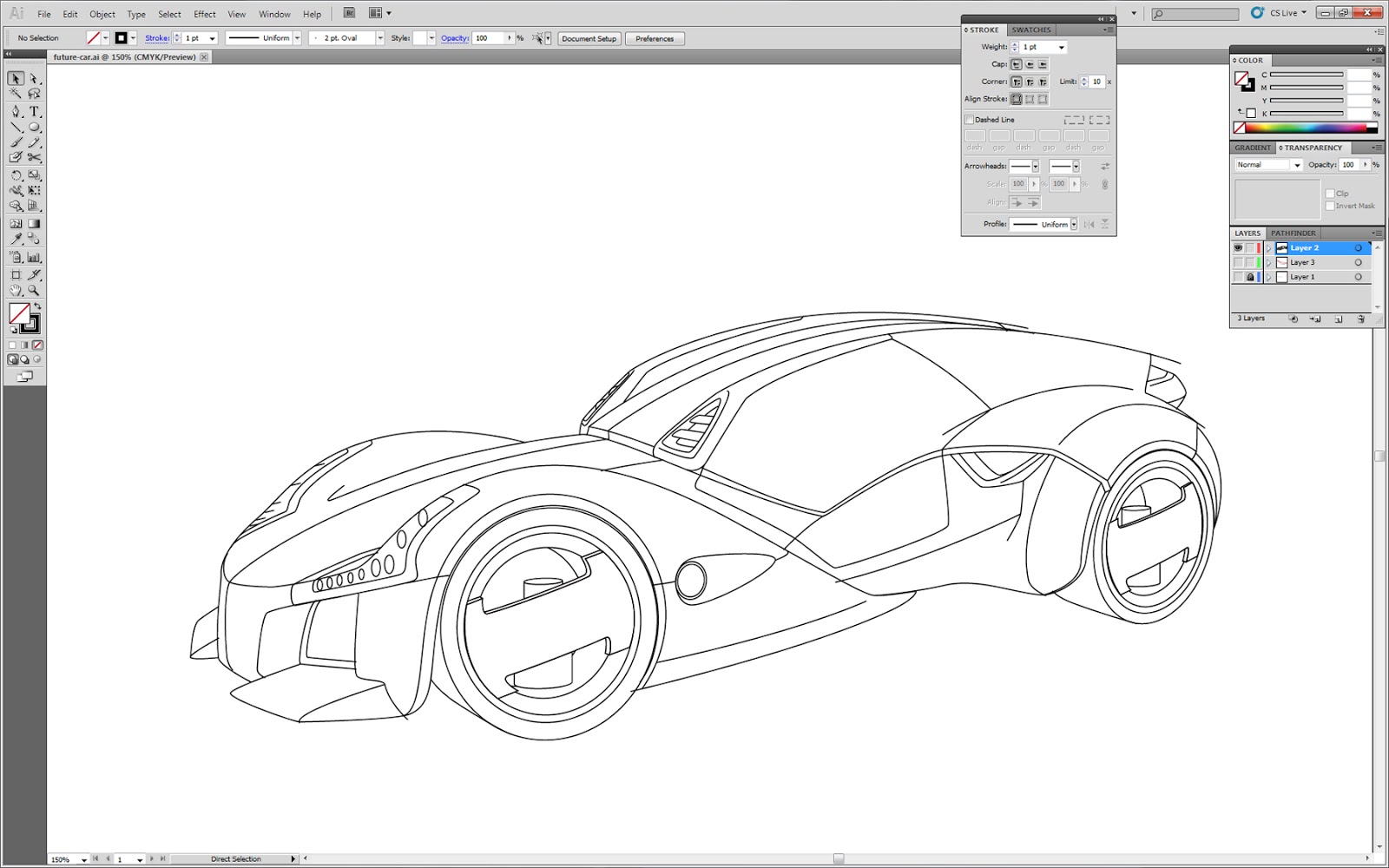Switch to the Swatches tab
The image size is (1389, 868).
point(1032,29)
